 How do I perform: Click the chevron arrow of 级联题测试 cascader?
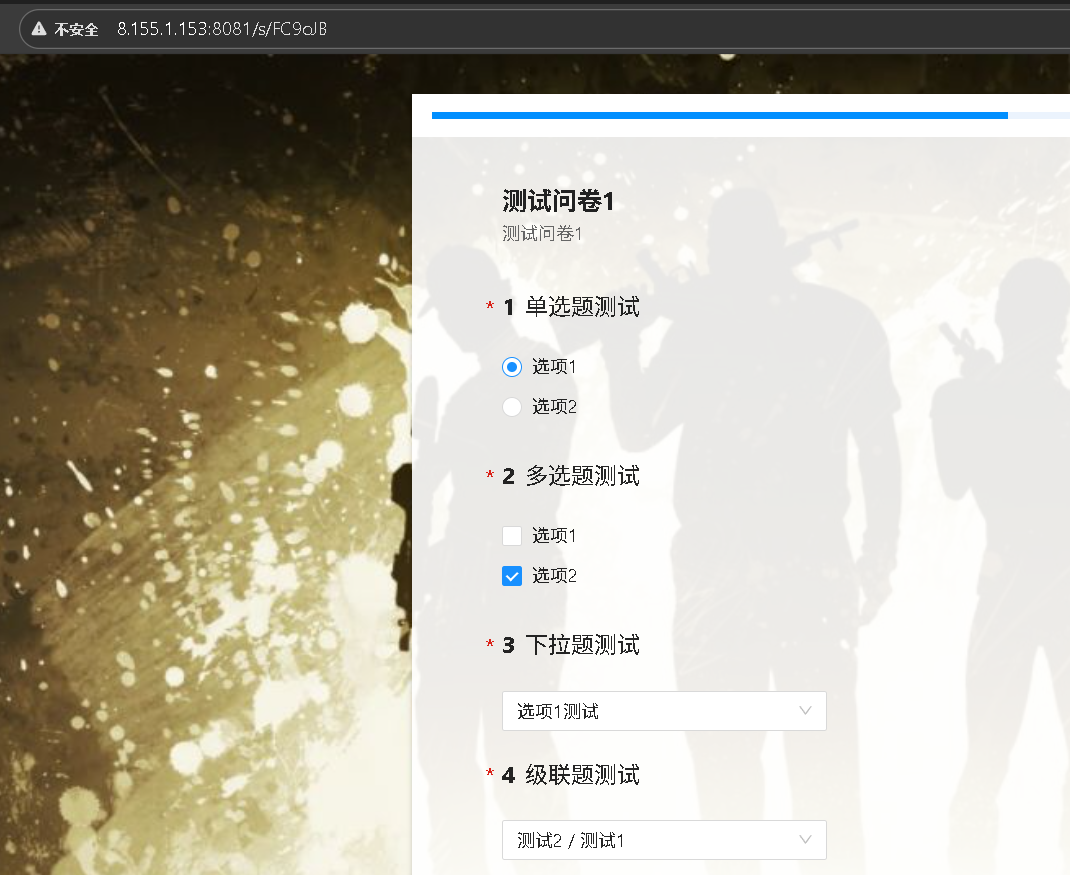(805, 840)
